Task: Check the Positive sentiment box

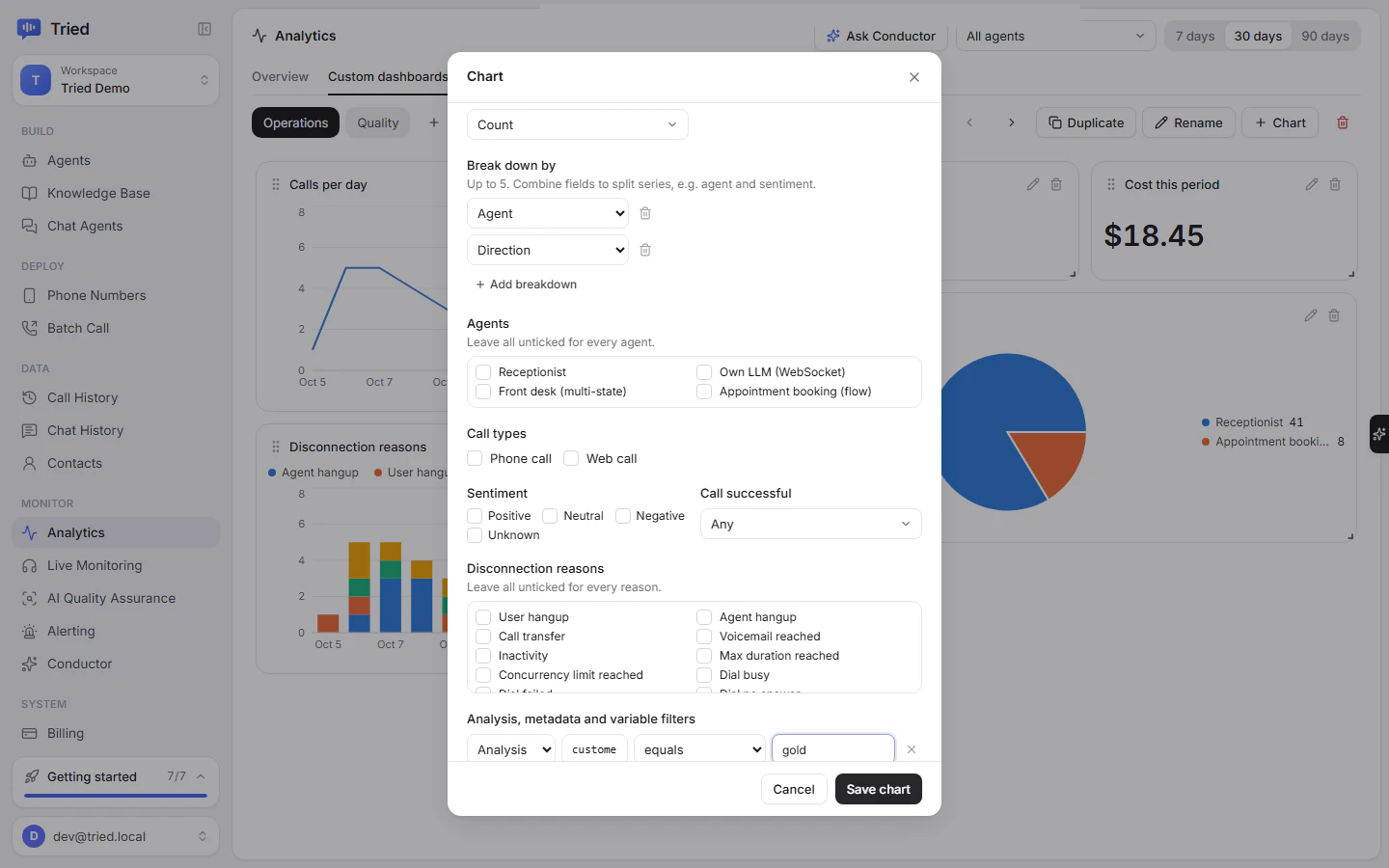Action: tap(475, 516)
